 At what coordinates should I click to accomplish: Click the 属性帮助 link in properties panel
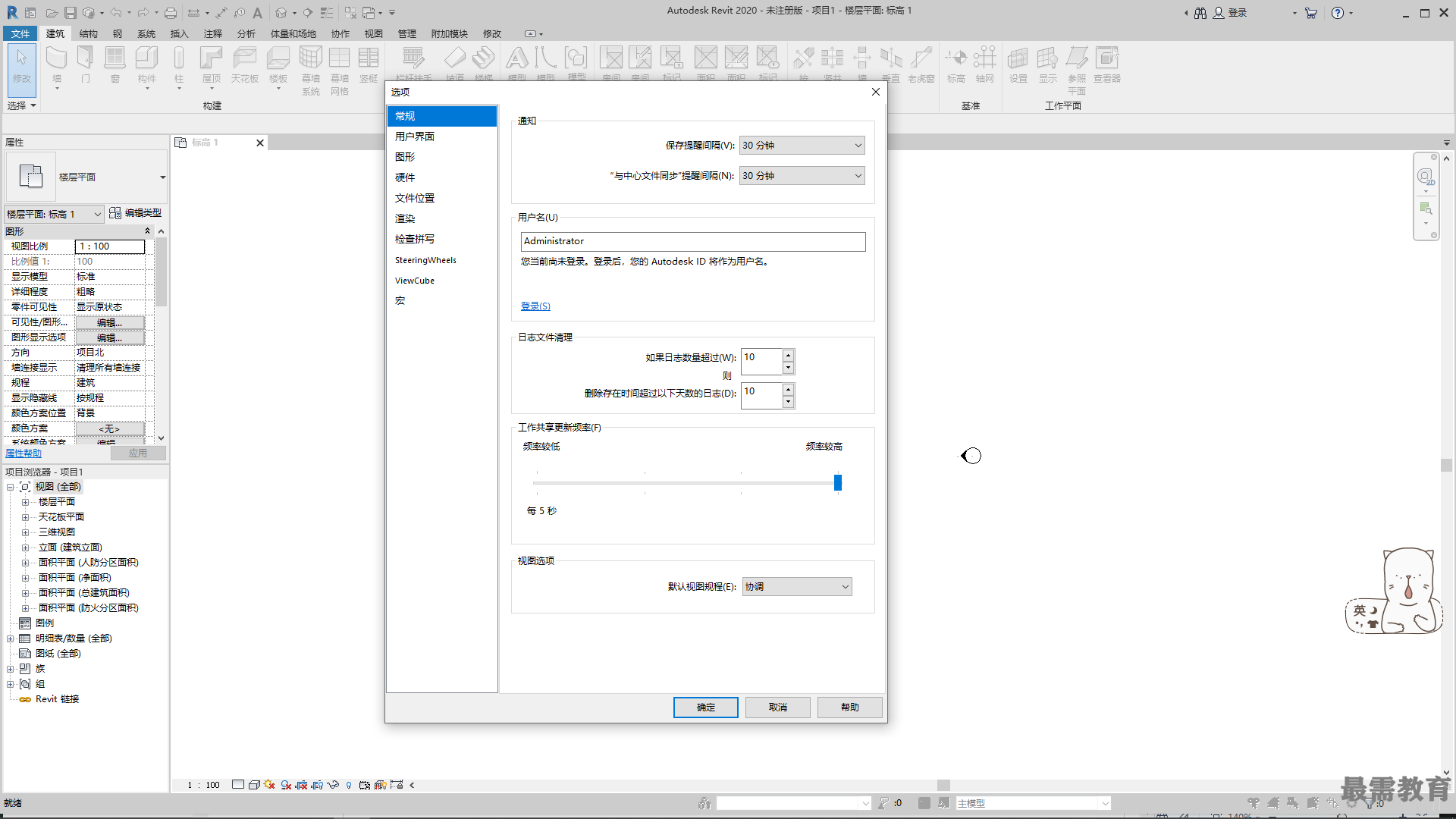[x=24, y=453]
